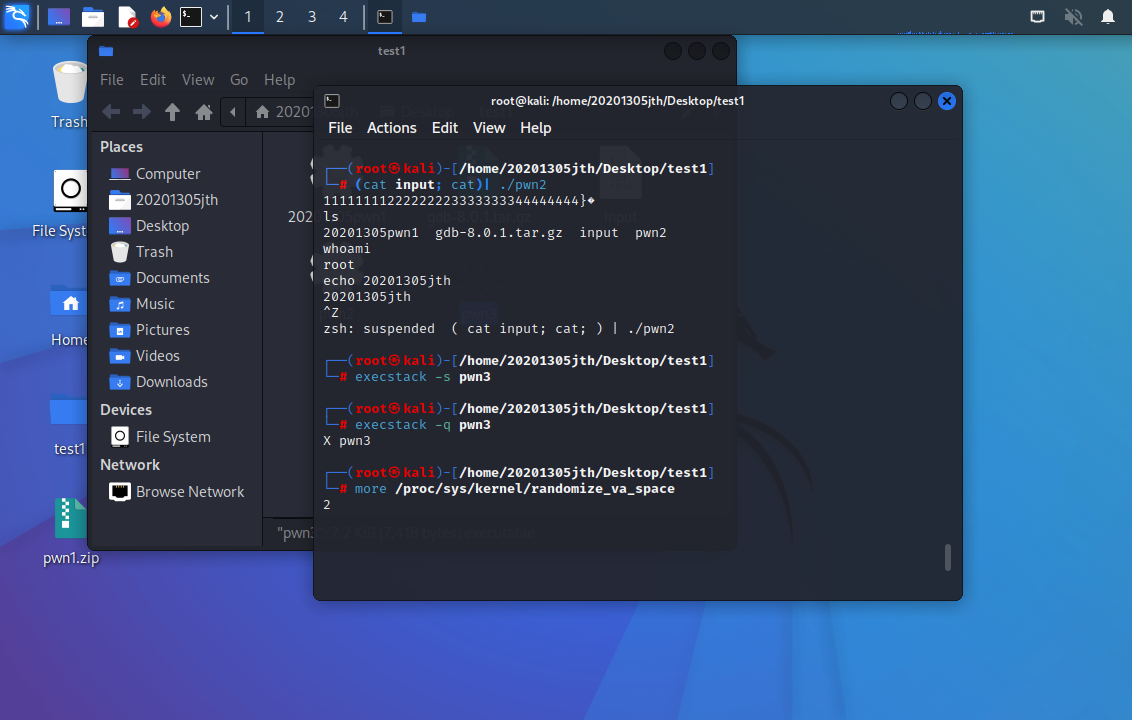Switch to workspace 1

pos(248,17)
